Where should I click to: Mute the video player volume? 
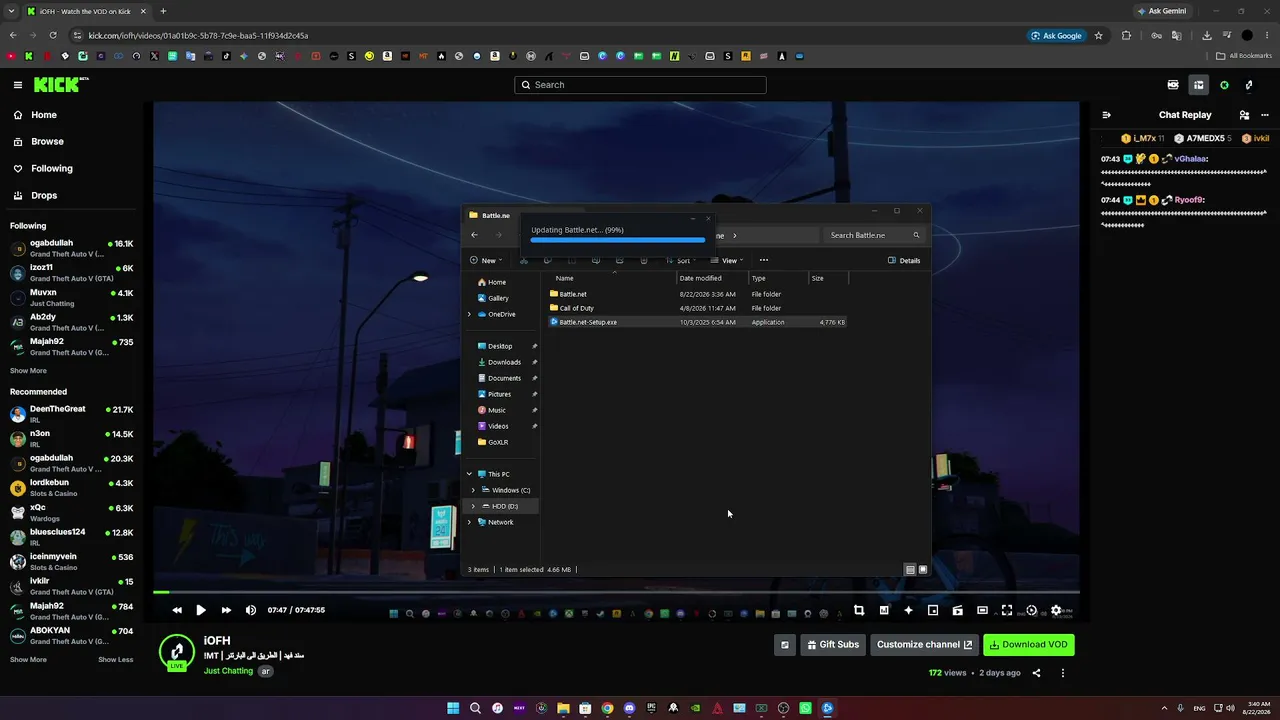251,610
